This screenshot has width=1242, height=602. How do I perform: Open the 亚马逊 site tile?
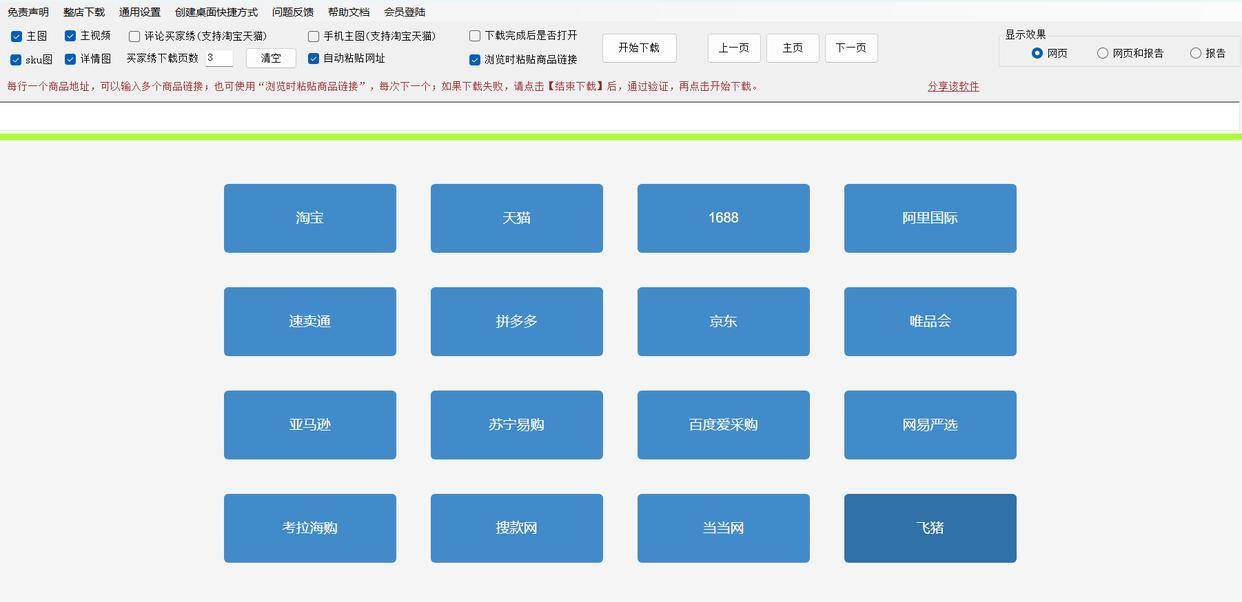point(310,425)
